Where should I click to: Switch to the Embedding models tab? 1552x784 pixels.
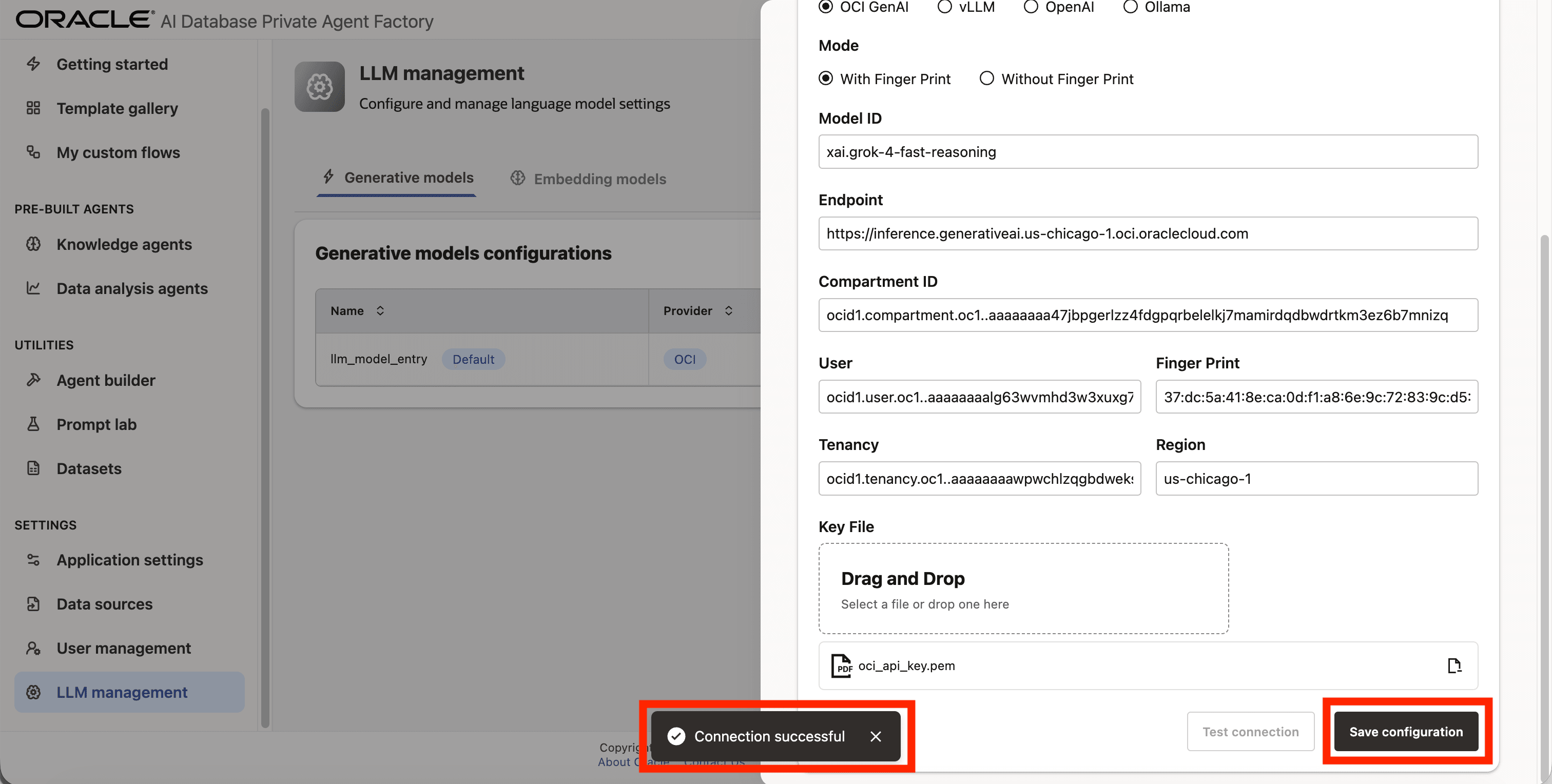588,178
